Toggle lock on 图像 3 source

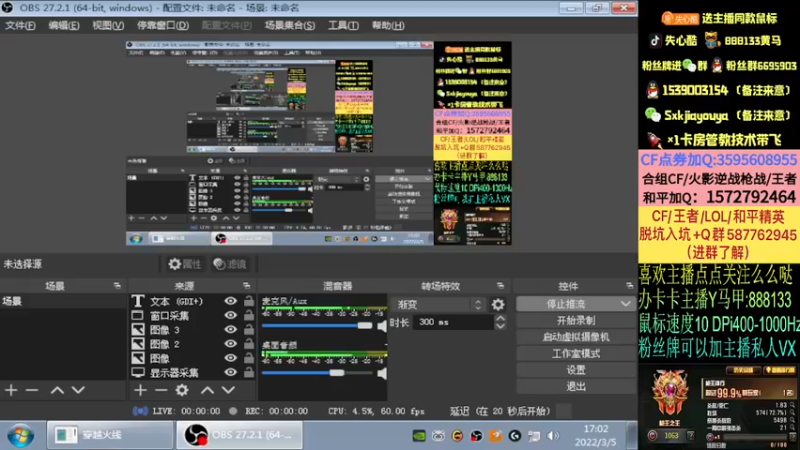[248, 330]
